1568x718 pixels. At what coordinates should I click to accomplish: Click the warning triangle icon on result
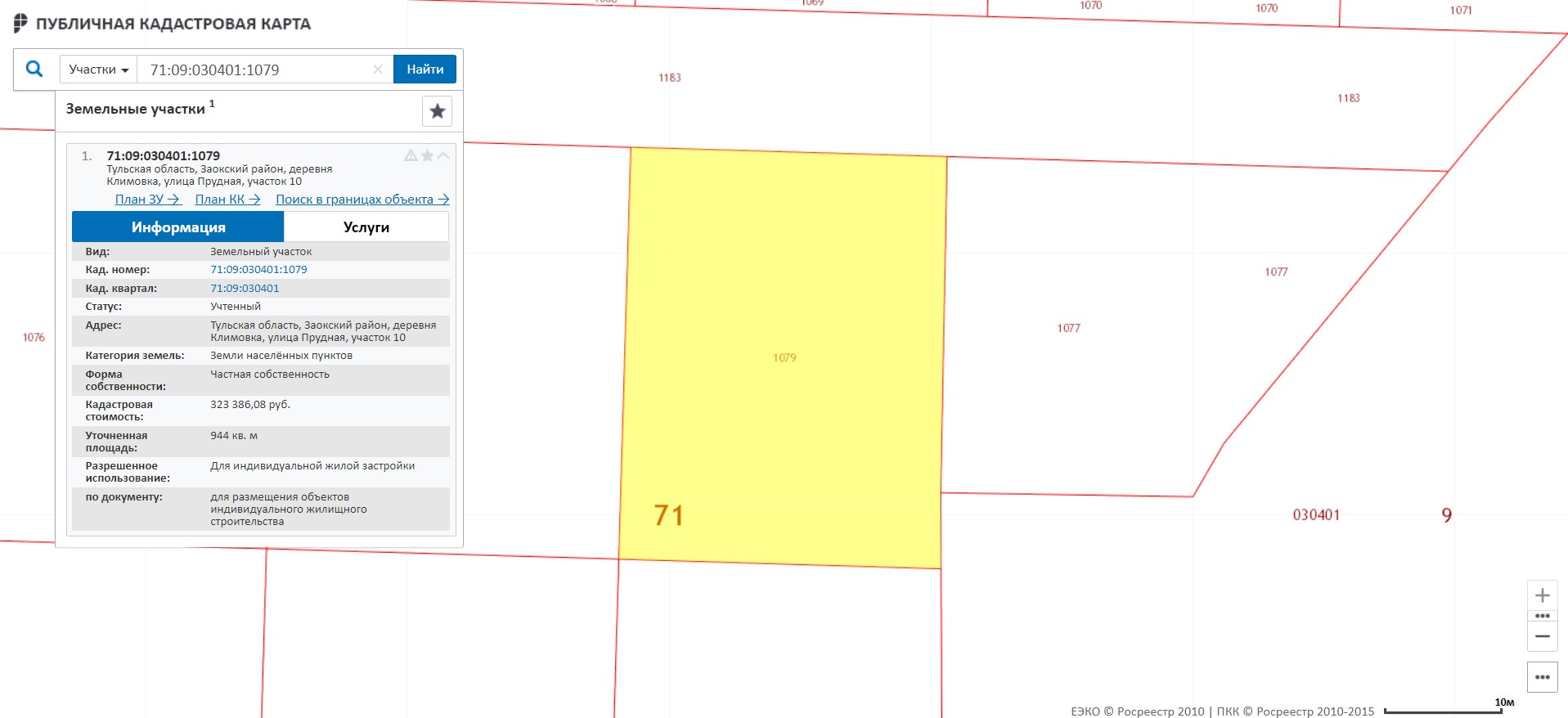click(x=411, y=155)
